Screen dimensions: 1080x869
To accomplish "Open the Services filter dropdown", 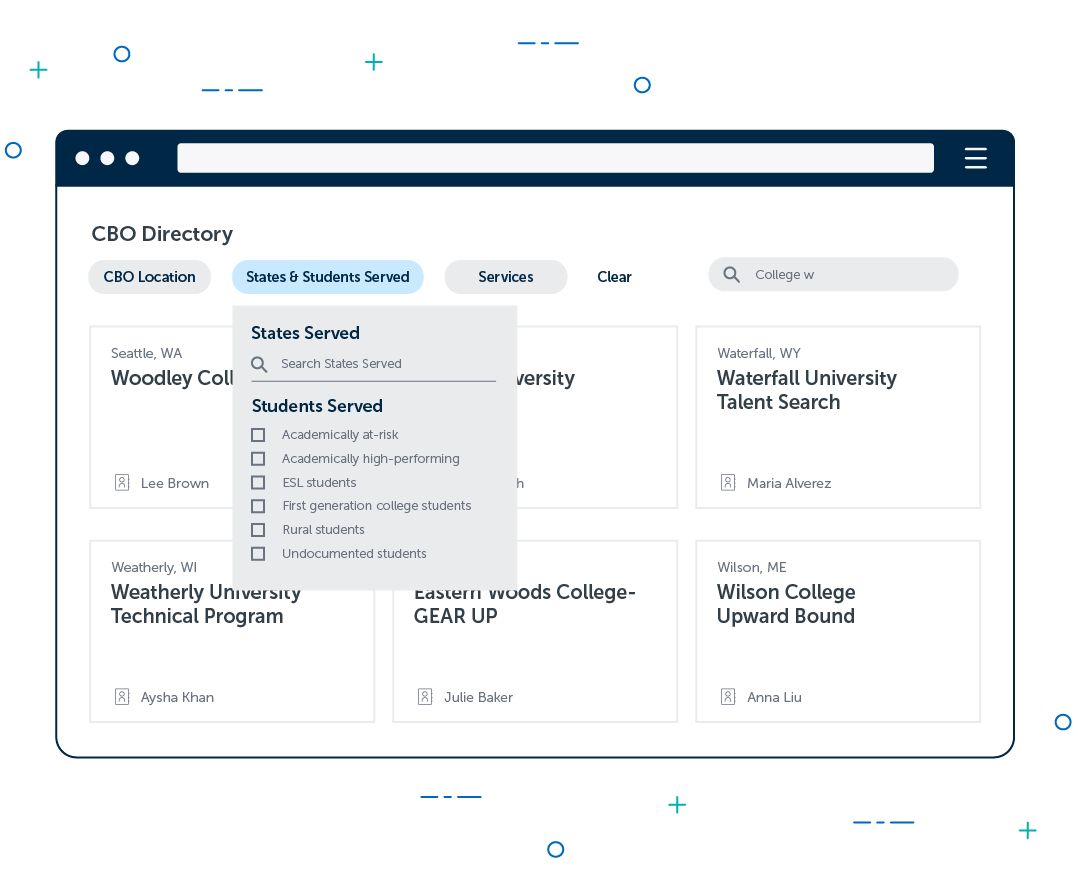I will [505, 277].
